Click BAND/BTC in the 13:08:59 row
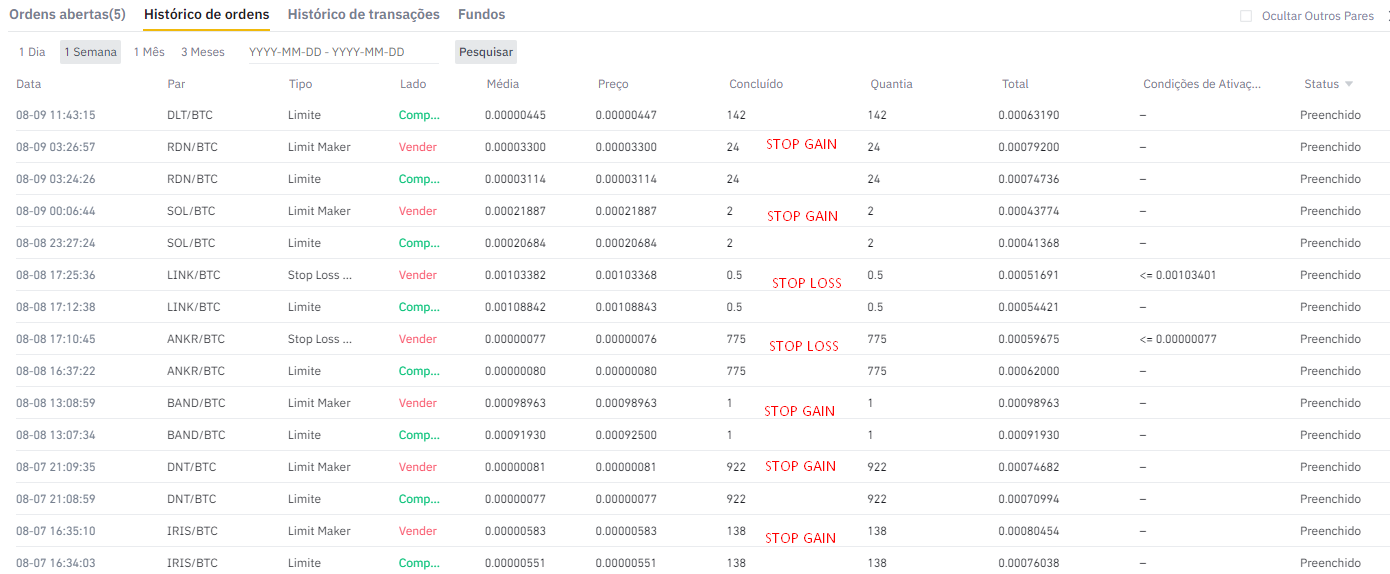 196,403
